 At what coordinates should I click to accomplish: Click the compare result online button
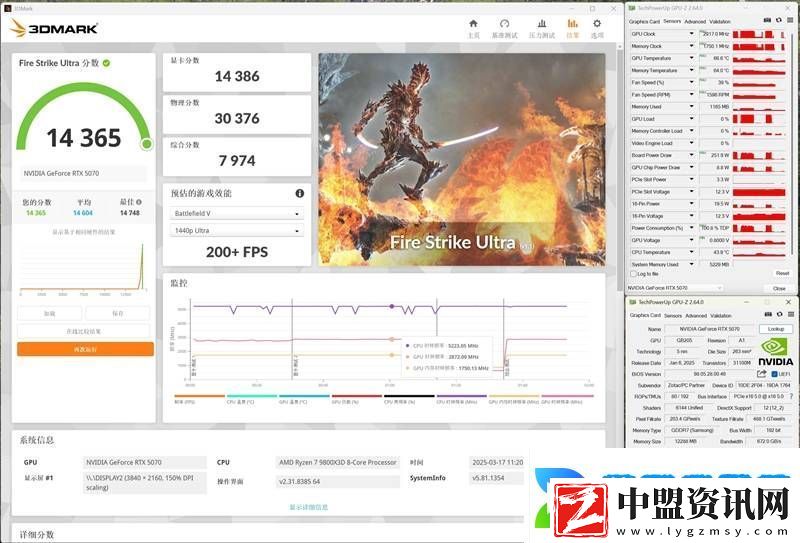pos(84,331)
